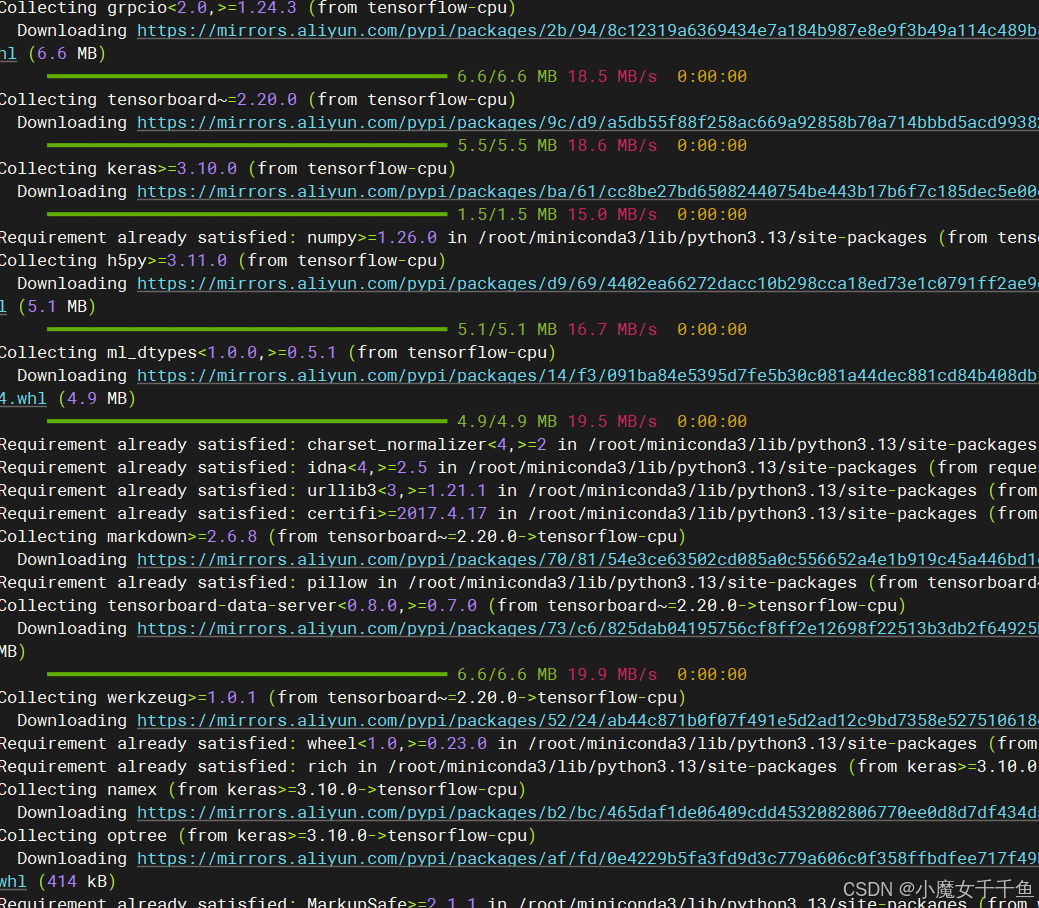Click the 19.5 MB/s ml_dtypes progress bar
Image resolution: width=1039 pixels, height=908 pixels.
[x=247, y=422]
